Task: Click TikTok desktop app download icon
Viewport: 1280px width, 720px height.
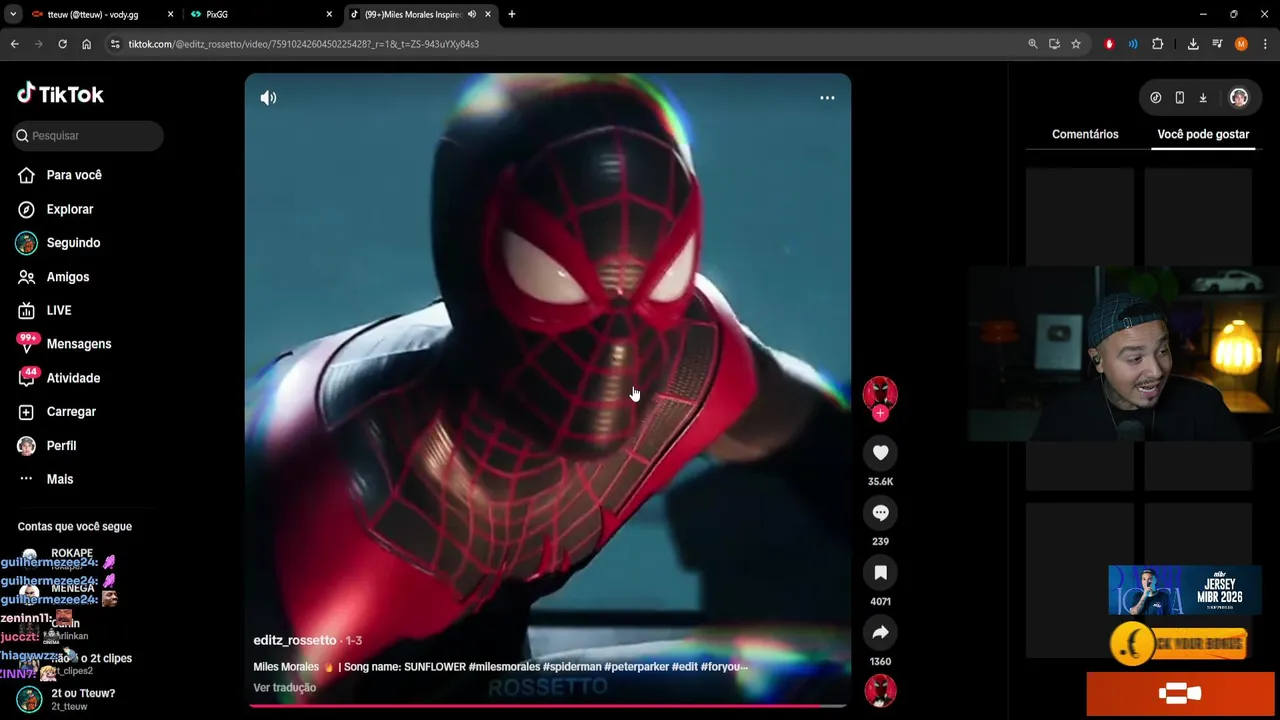Action: point(1203,98)
